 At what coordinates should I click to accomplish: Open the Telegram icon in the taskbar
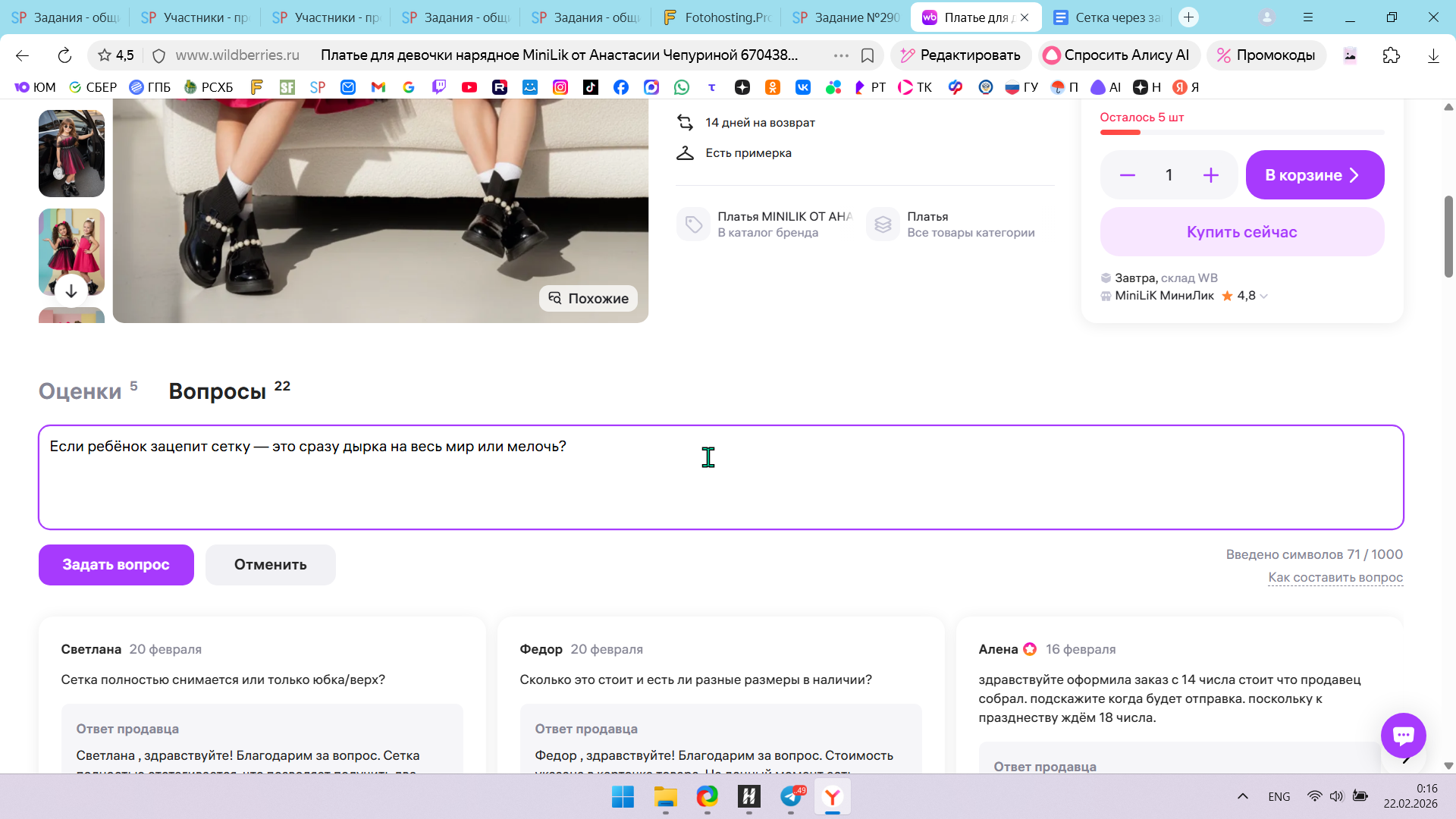pyautogui.click(x=791, y=796)
